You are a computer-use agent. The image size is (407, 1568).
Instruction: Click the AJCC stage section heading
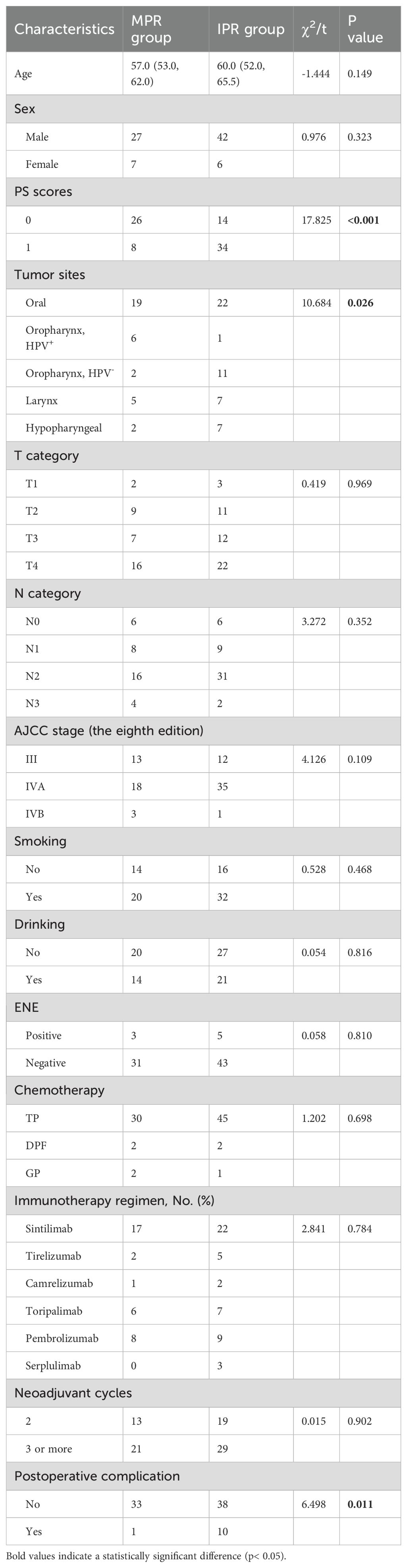pos(108,731)
